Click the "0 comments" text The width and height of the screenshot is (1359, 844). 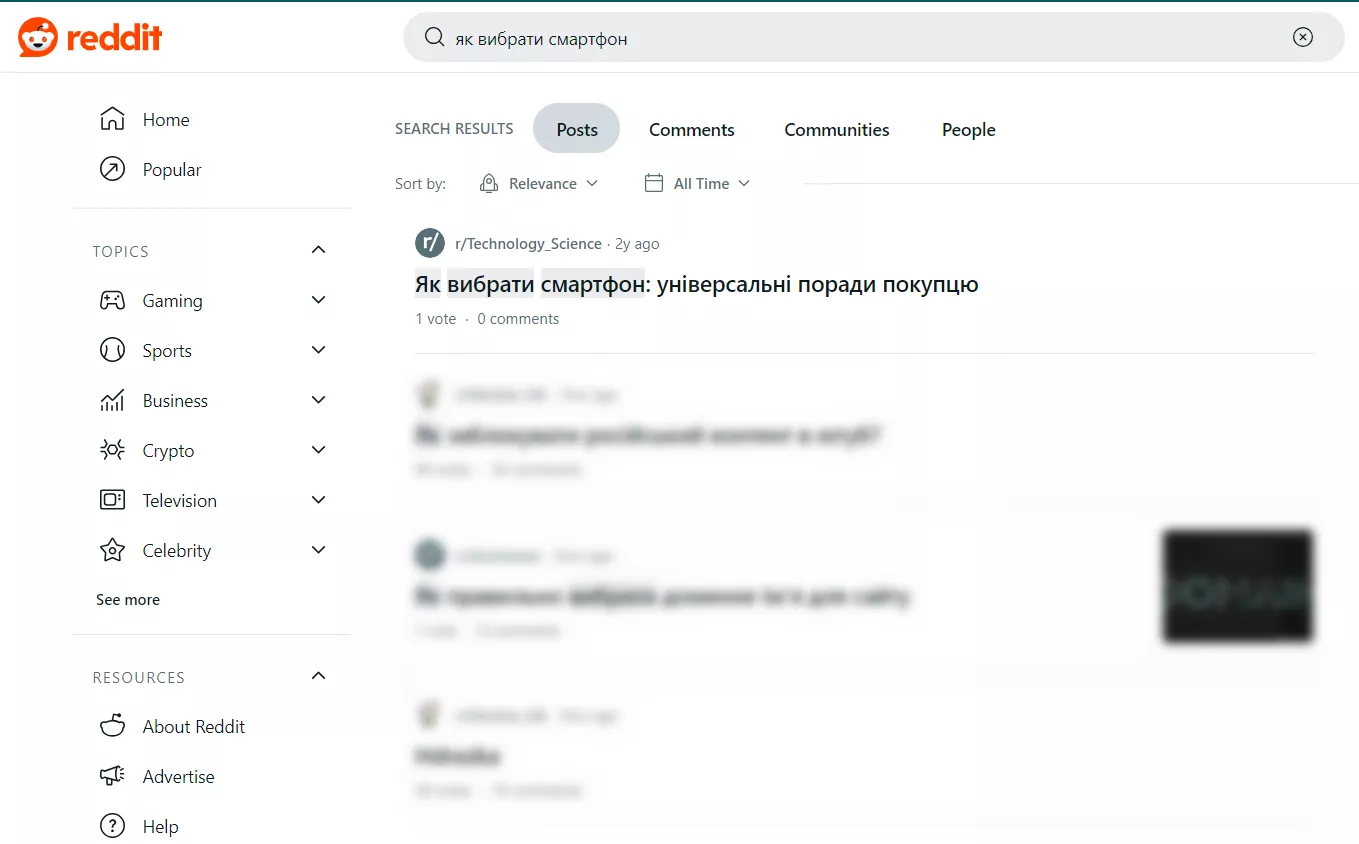tap(518, 319)
